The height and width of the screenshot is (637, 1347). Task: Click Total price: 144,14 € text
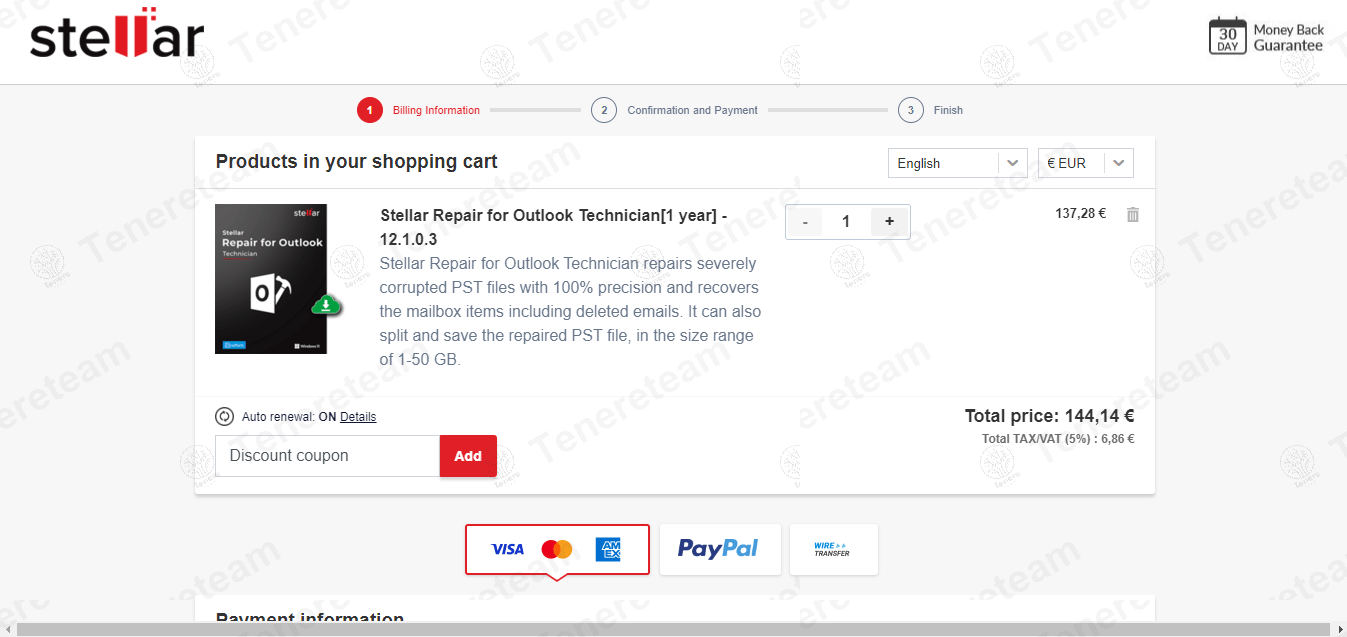click(1049, 416)
